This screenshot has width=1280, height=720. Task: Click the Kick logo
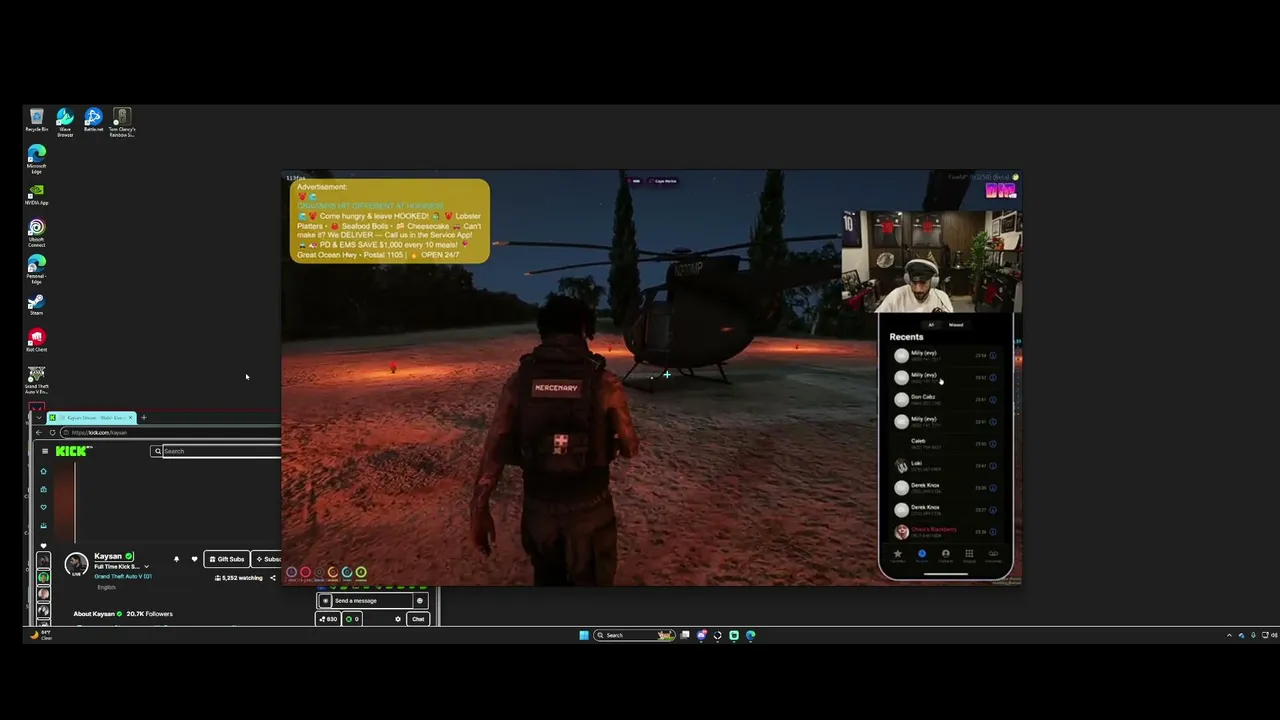click(74, 451)
